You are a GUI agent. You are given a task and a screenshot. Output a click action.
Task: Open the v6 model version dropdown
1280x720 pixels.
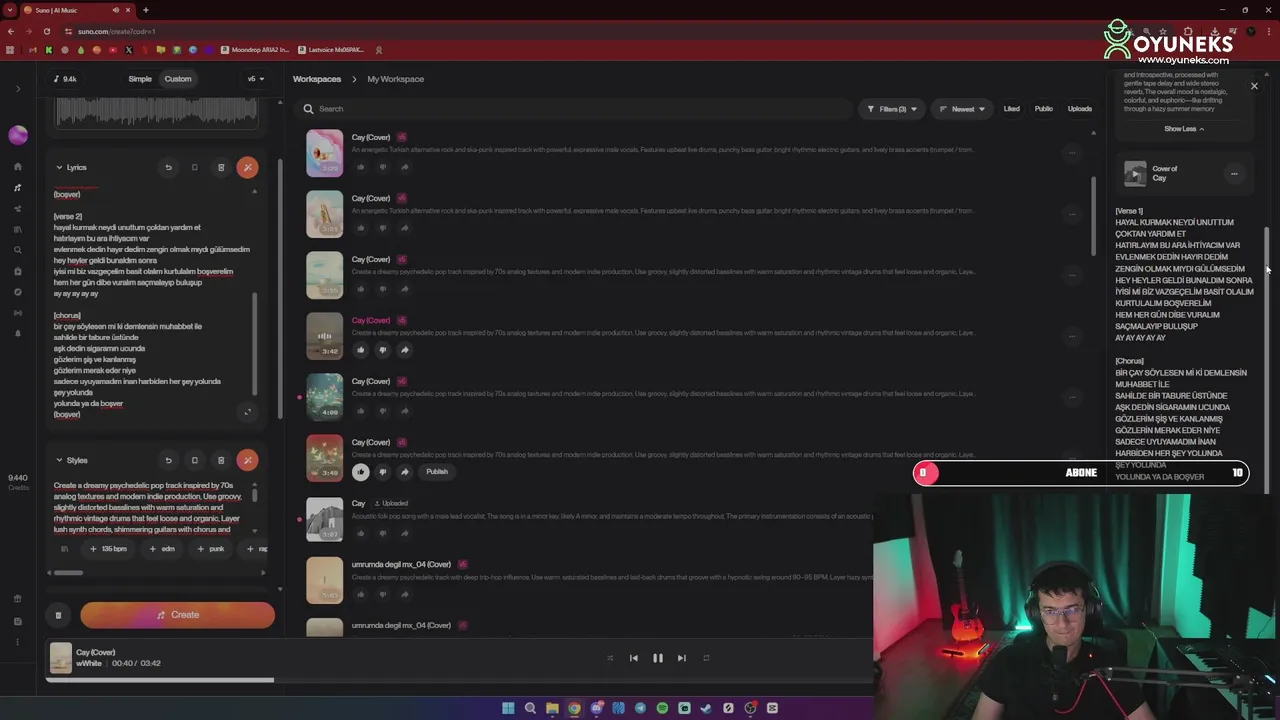pyautogui.click(x=256, y=79)
